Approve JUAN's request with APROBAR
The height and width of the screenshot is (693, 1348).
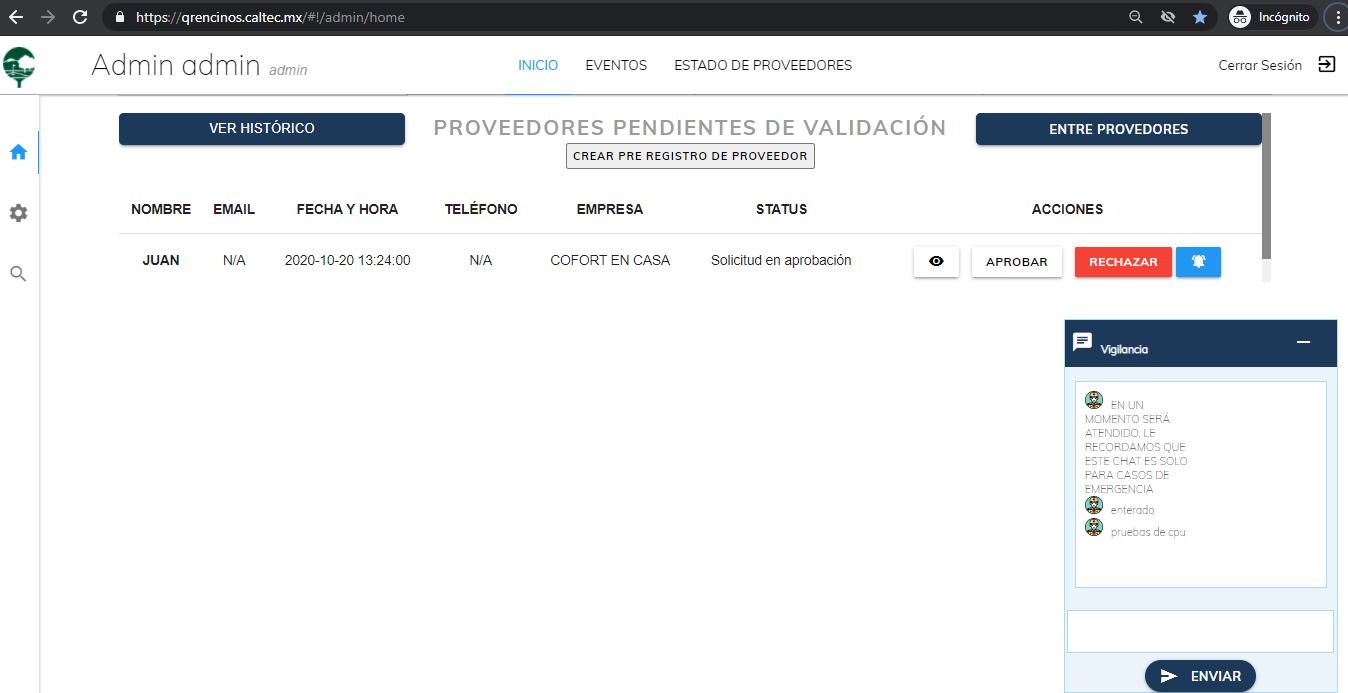click(1017, 262)
